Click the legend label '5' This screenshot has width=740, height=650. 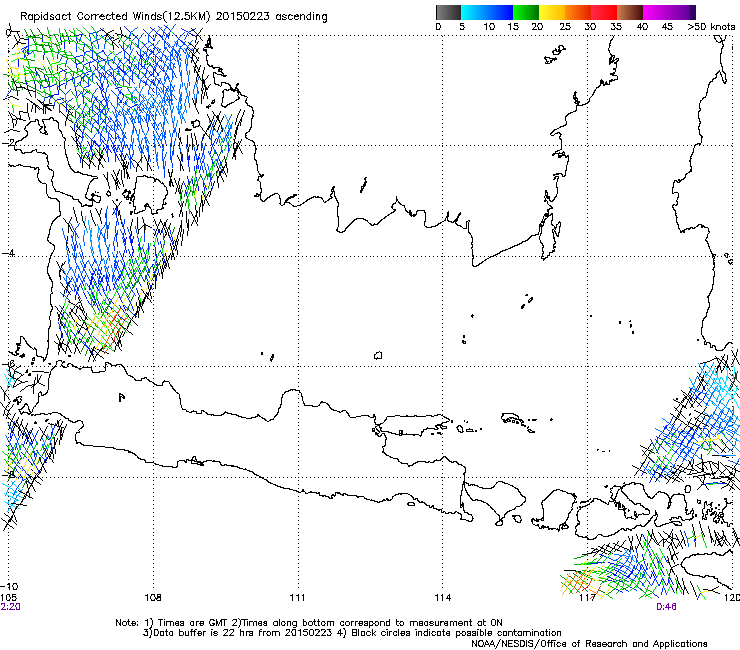point(462,27)
